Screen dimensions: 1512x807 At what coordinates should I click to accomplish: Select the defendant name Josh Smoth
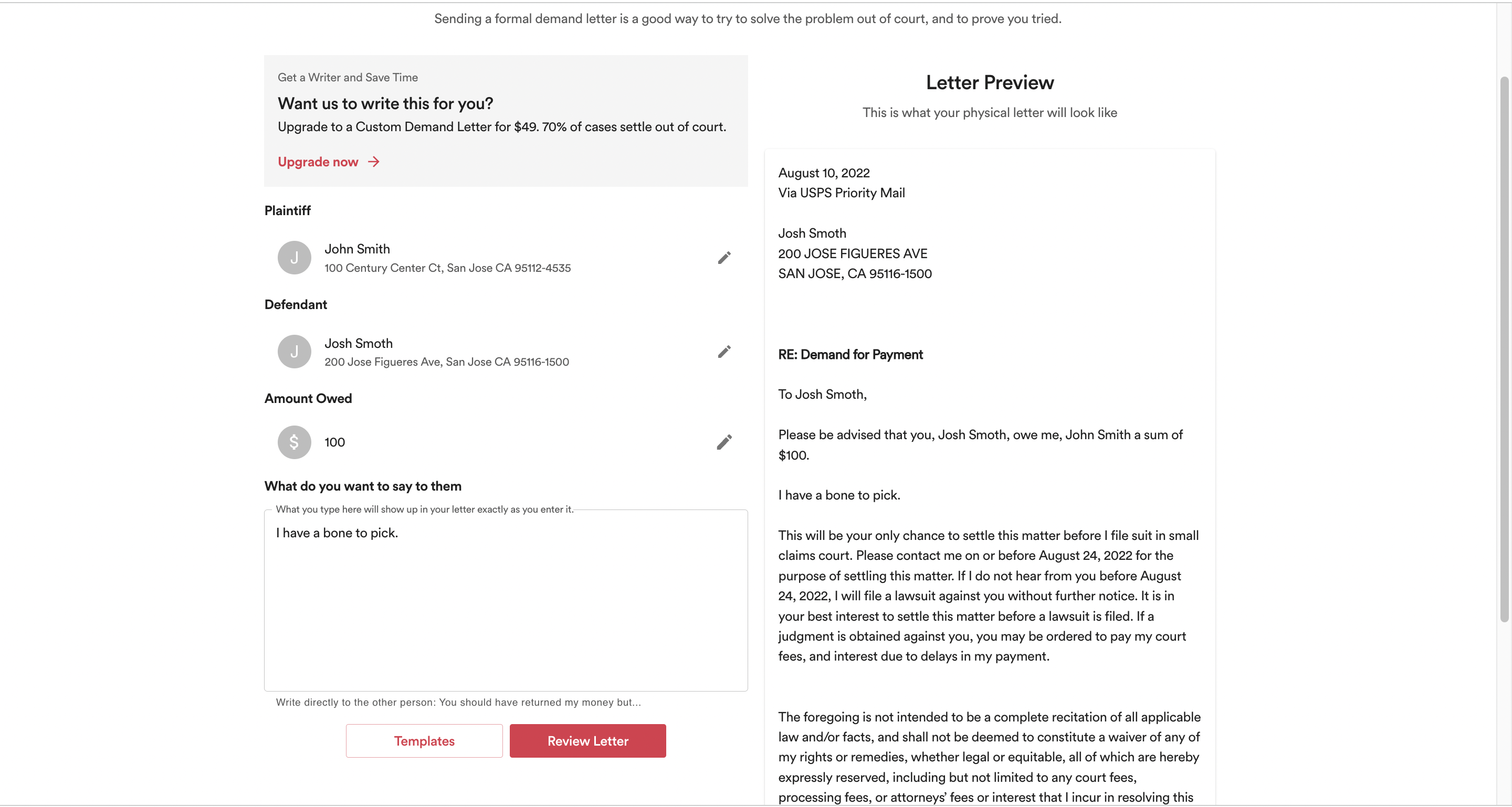358,344
